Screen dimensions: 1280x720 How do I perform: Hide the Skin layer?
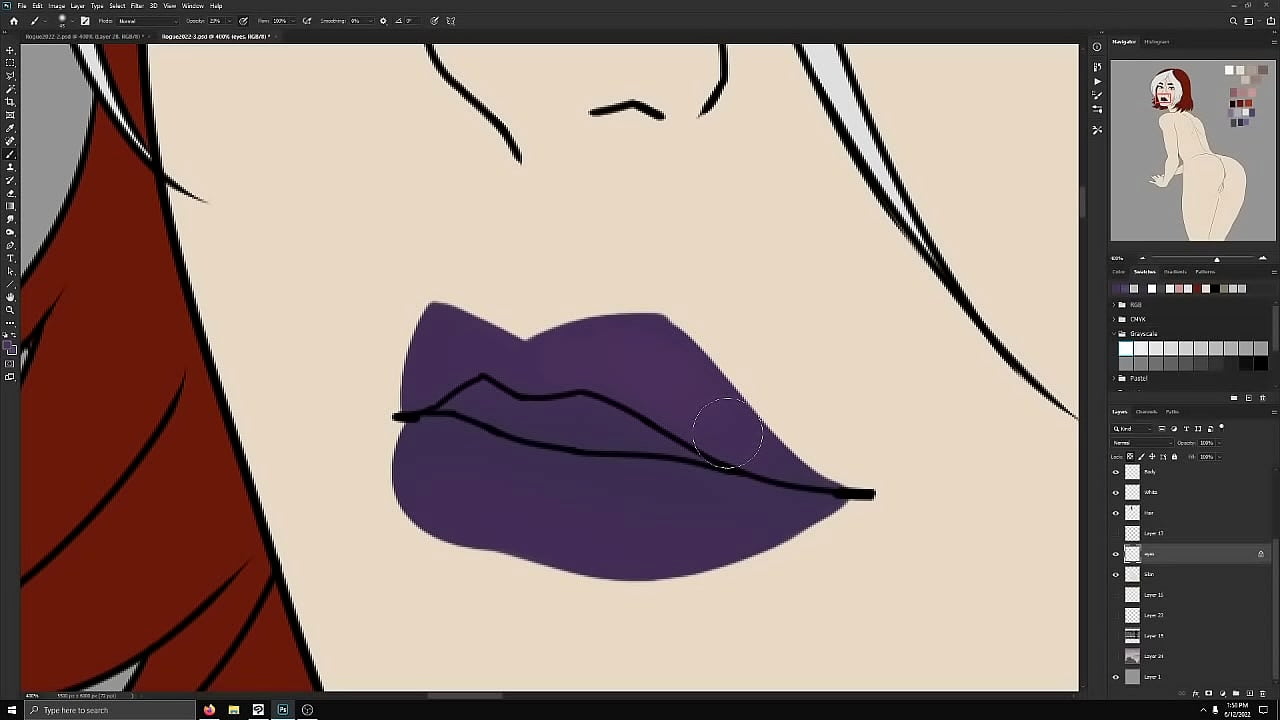point(1116,574)
